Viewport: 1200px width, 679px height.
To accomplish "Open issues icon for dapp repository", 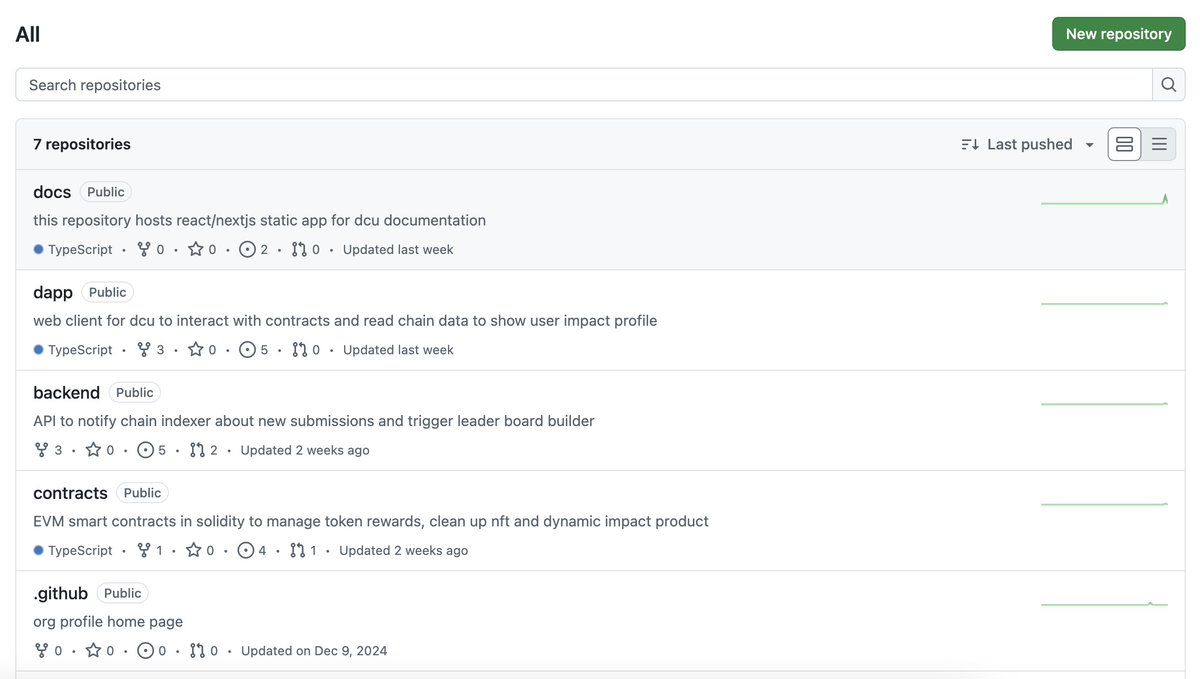I will click(x=248, y=350).
